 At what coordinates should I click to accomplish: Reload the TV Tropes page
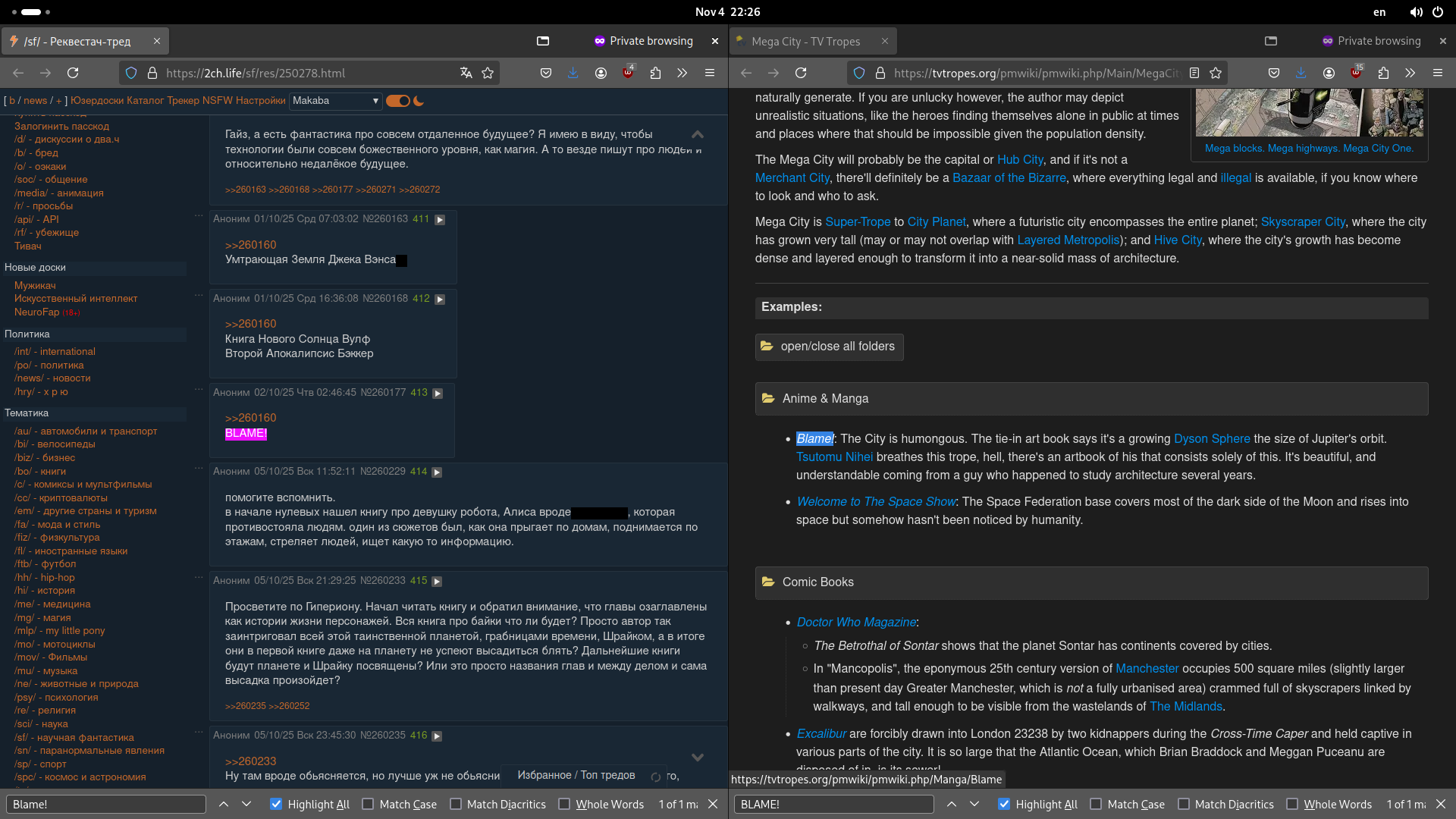point(801,73)
